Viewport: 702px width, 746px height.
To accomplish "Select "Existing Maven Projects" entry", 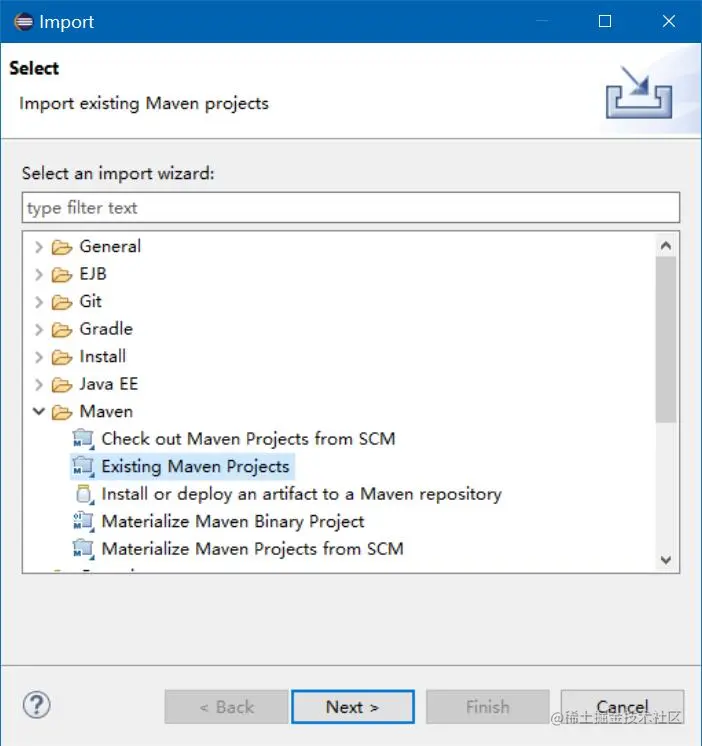I will click(x=195, y=467).
